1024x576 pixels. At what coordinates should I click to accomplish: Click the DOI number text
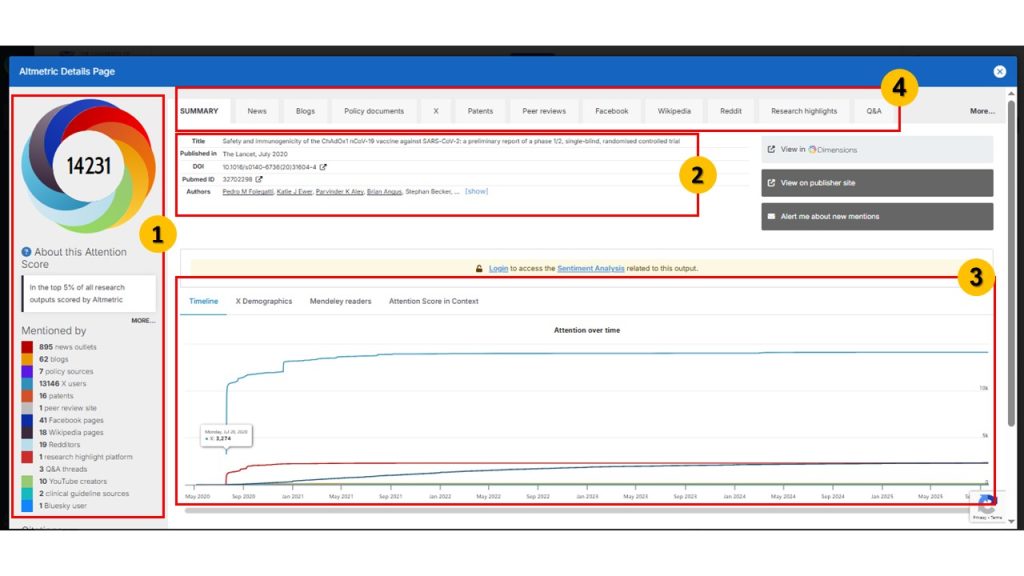[269, 167]
